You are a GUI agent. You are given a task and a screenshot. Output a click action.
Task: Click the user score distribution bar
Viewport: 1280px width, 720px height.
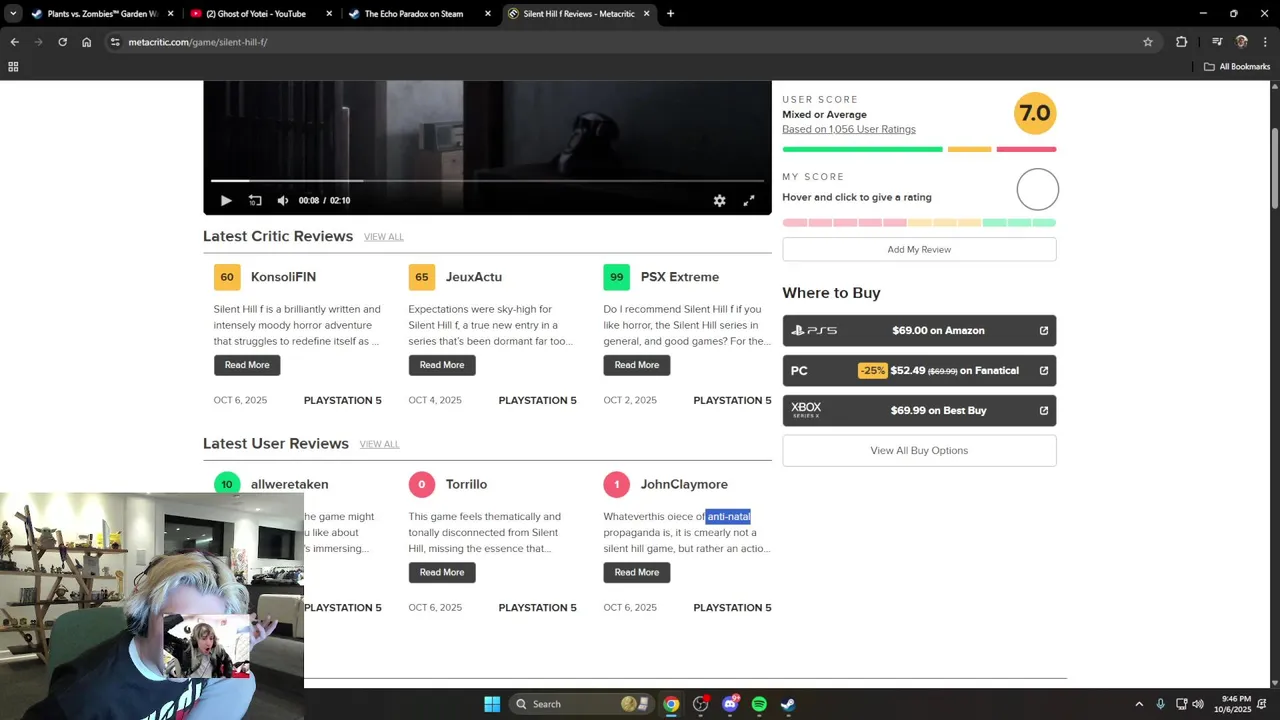(x=919, y=149)
